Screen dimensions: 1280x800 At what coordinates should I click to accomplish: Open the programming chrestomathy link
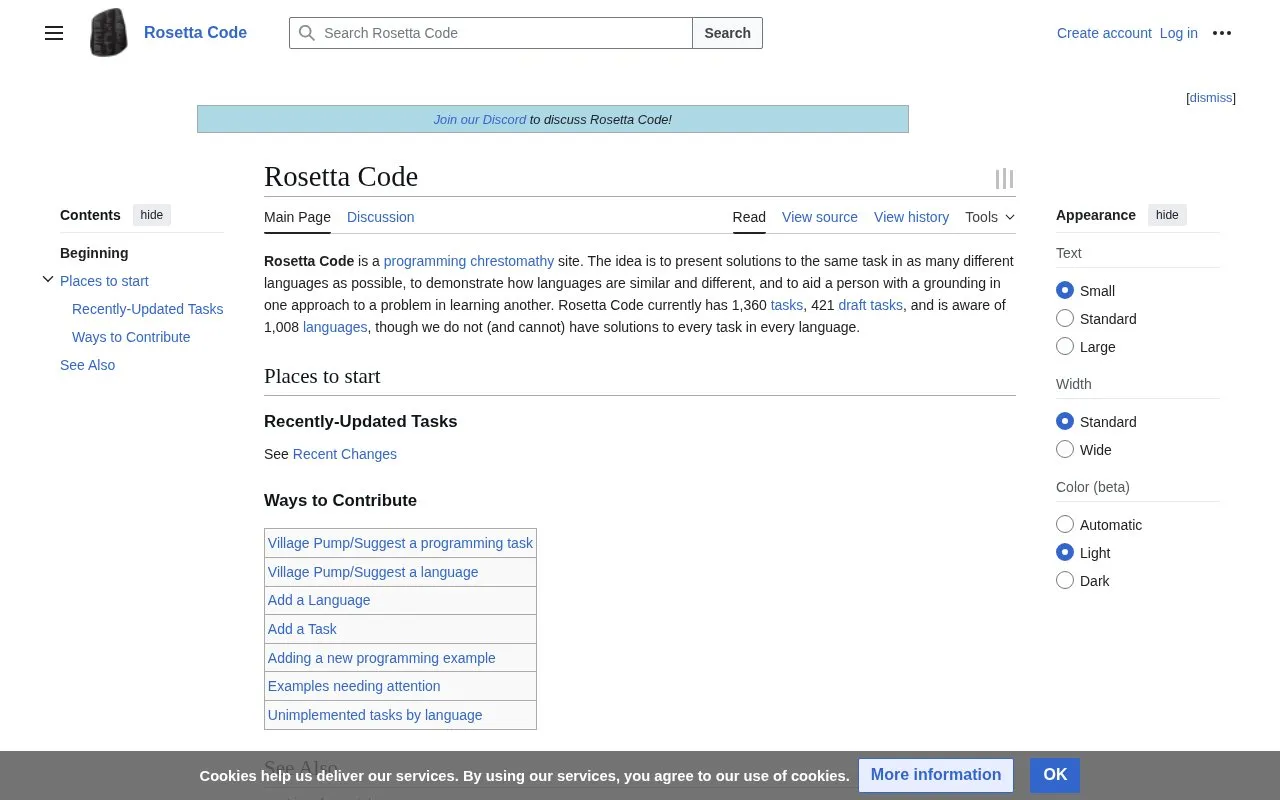(469, 261)
